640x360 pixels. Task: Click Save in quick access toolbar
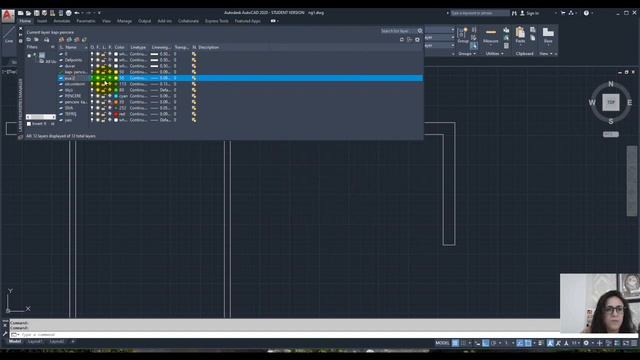click(x=37, y=13)
